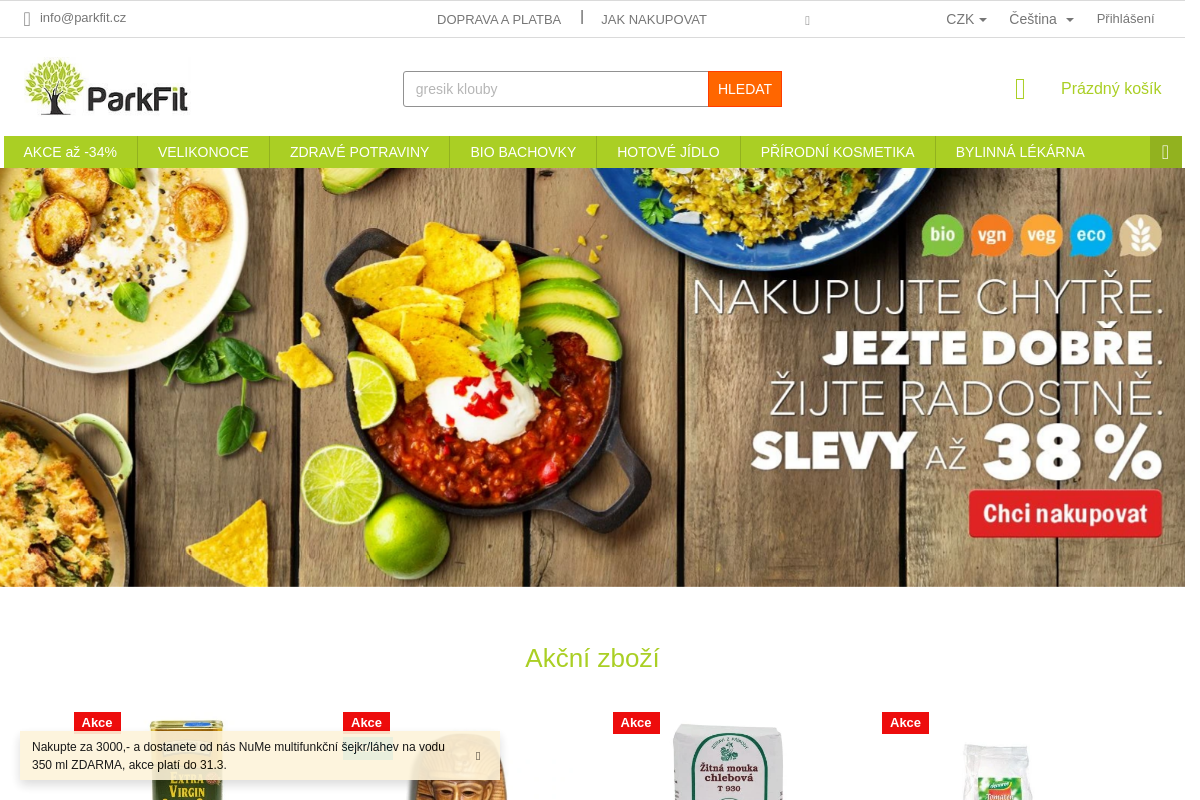Click the orange HLEDAT search button
Image resolution: width=1200 pixels, height=800 pixels.
745,89
